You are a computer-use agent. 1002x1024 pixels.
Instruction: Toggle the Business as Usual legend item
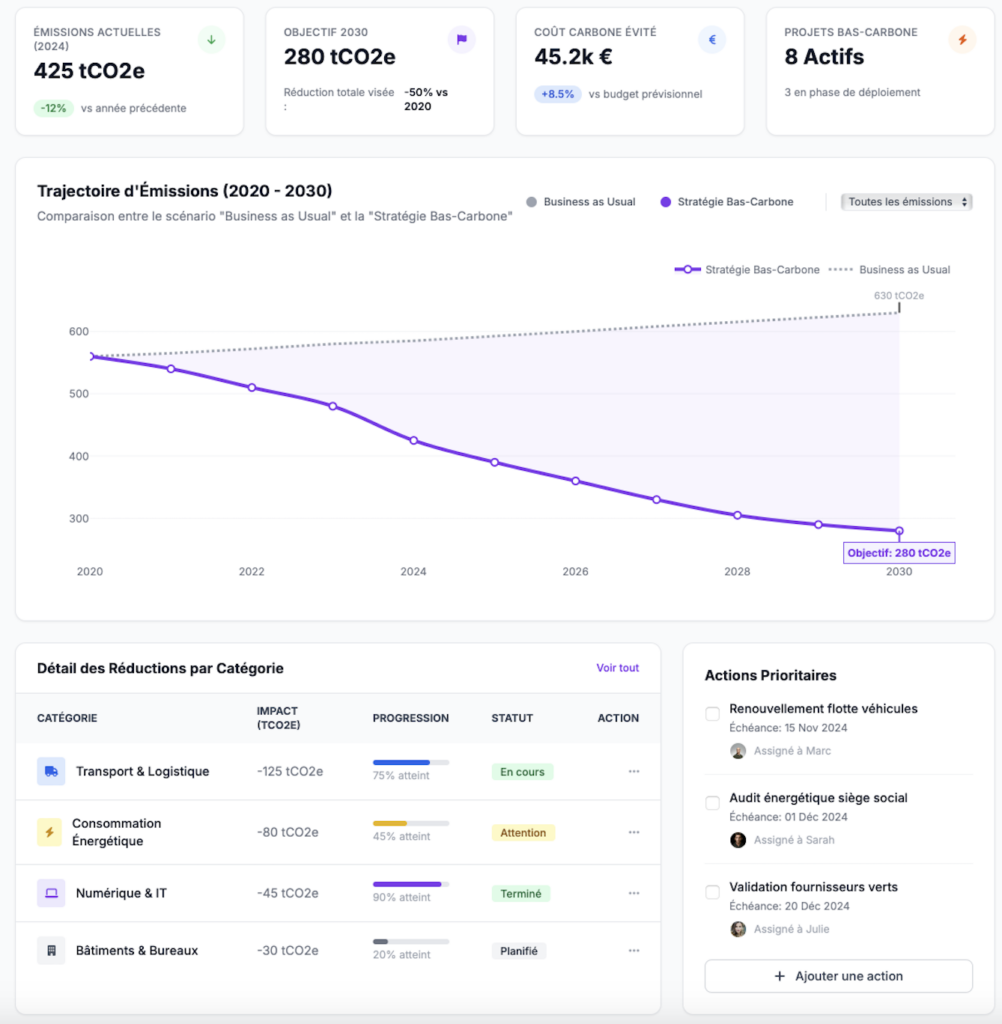pyautogui.click(x=580, y=202)
